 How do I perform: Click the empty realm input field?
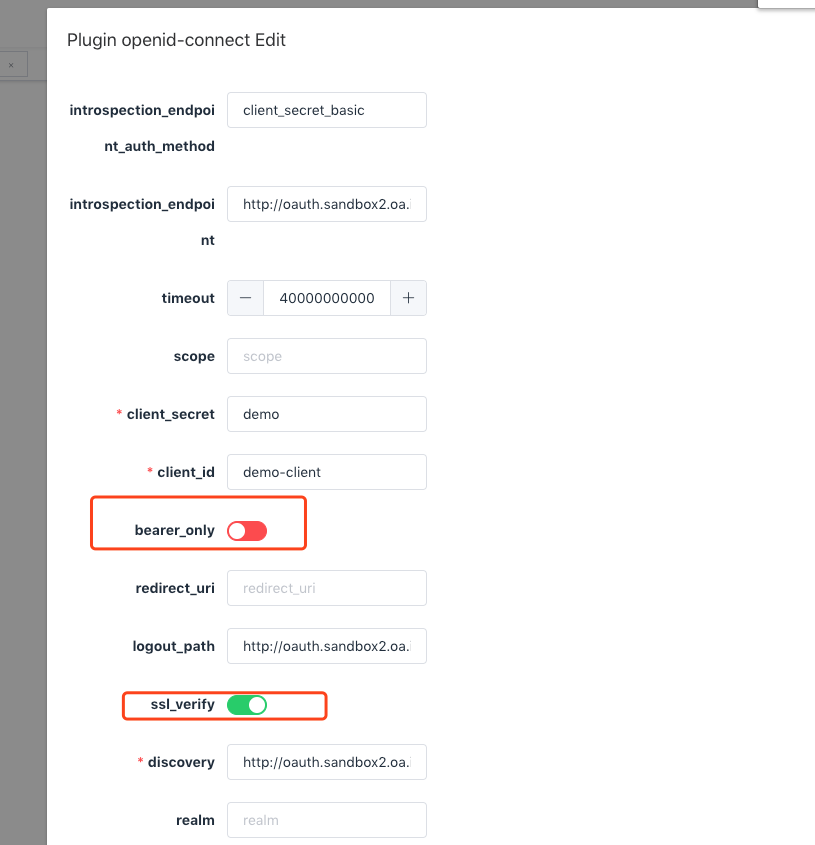pyautogui.click(x=326, y=820)
